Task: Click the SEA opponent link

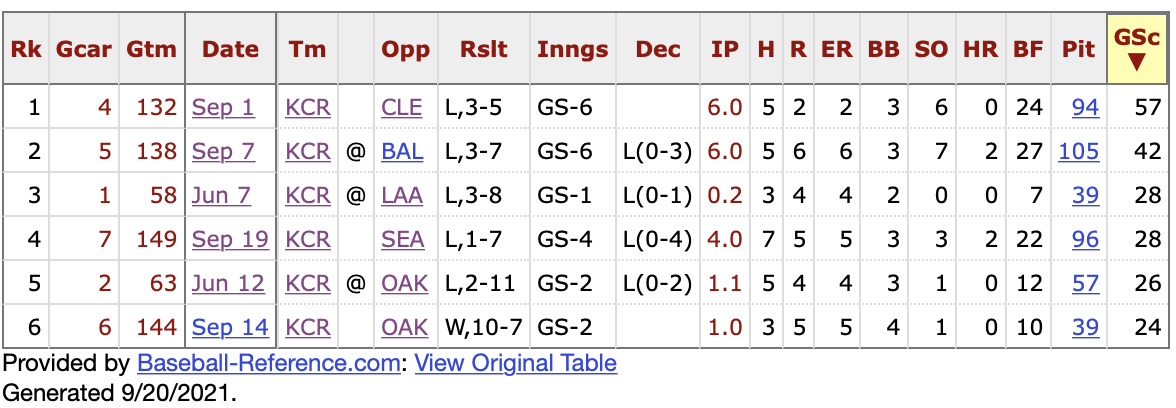Action: tap(403, 239)
